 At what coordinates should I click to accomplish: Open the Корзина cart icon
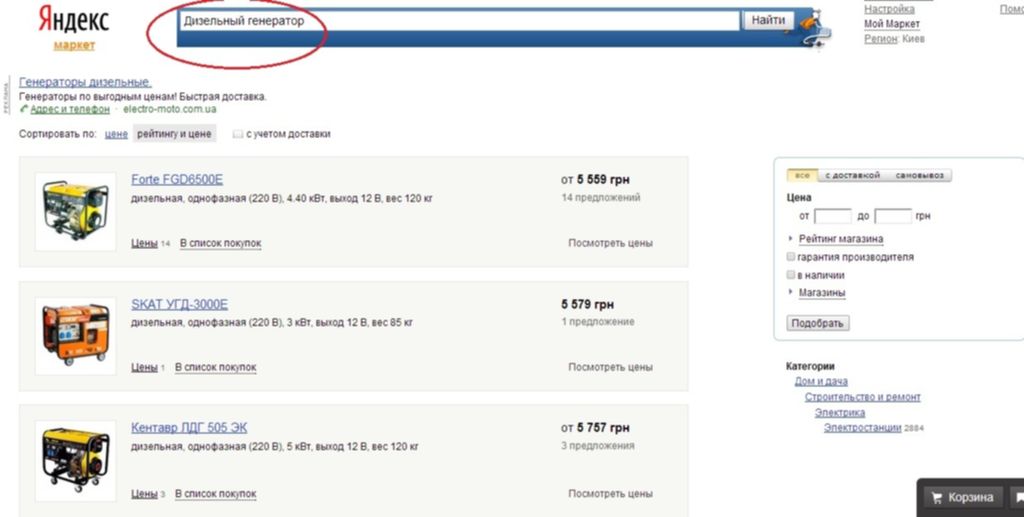[937, 498]
